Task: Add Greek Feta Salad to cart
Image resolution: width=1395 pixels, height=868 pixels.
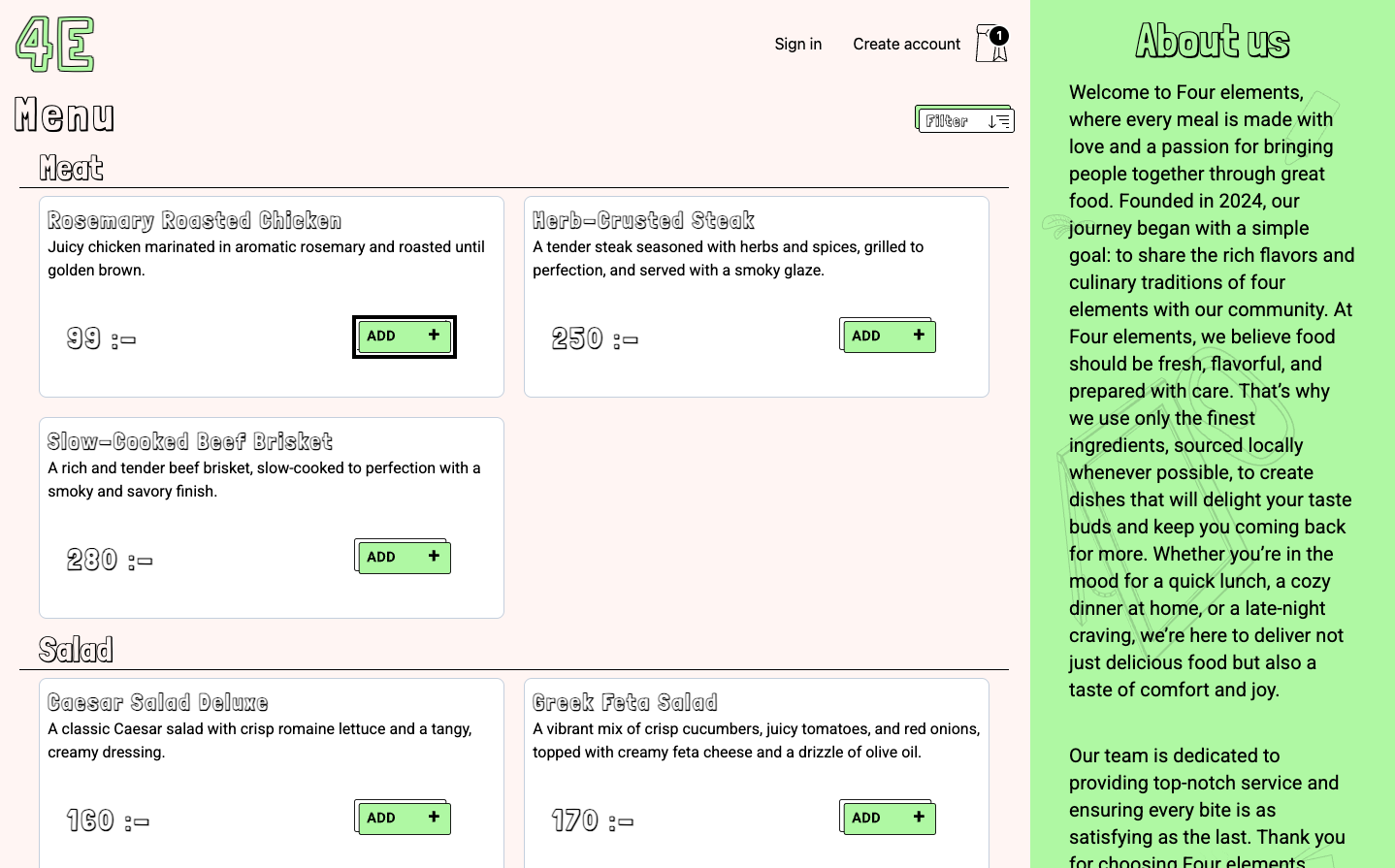Action: tap(888, 818)
